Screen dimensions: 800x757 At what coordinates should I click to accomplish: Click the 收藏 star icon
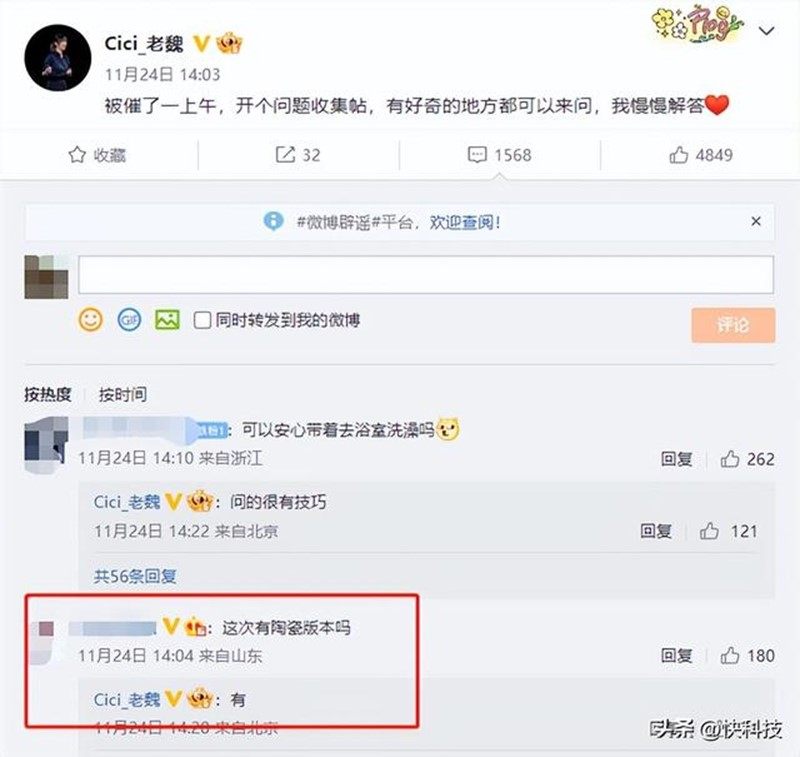coord(77,155)
